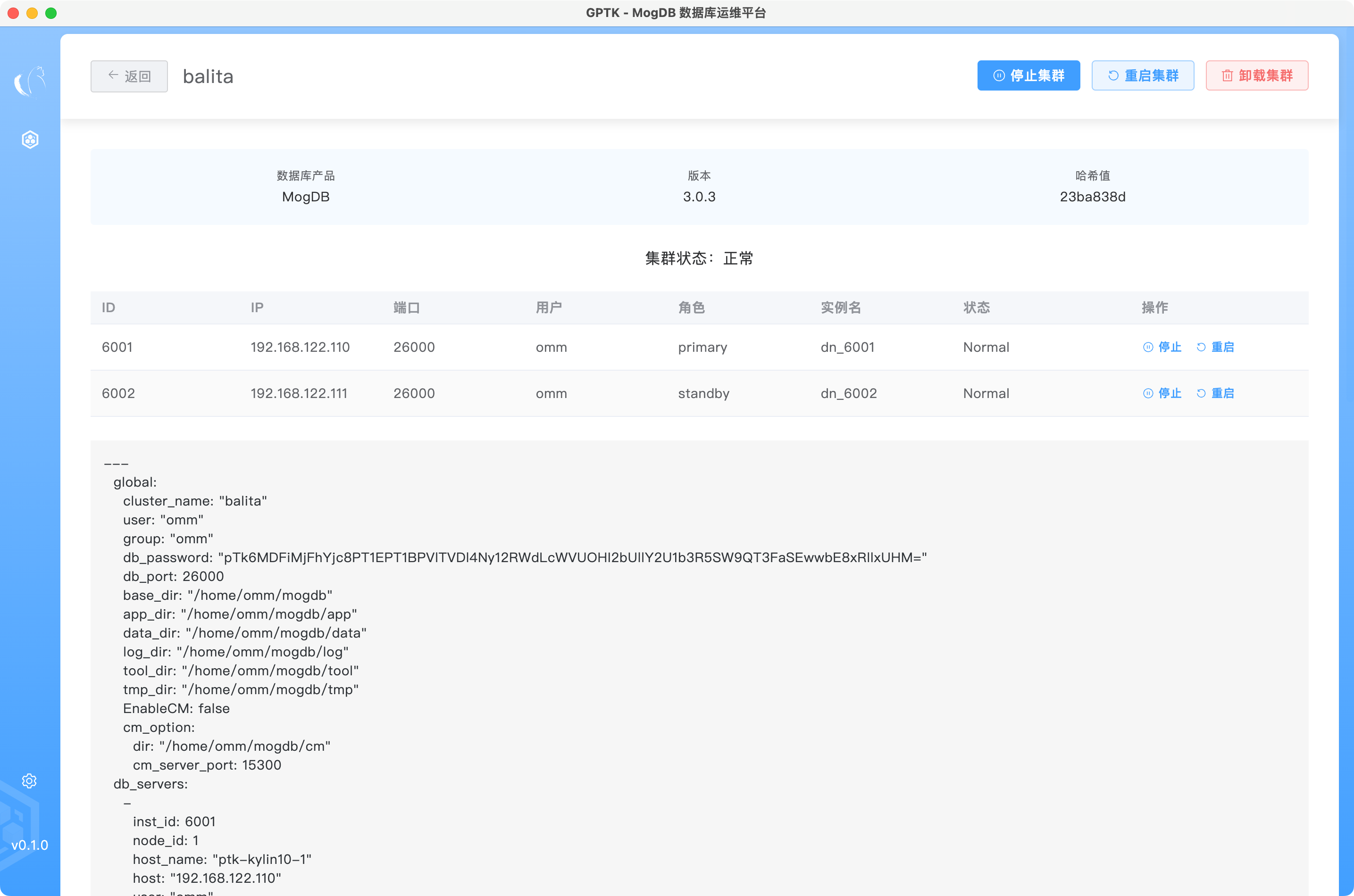The image size is (1354, 896).
Task: Click the node_id: 1 line
Action: pos(165,840)
